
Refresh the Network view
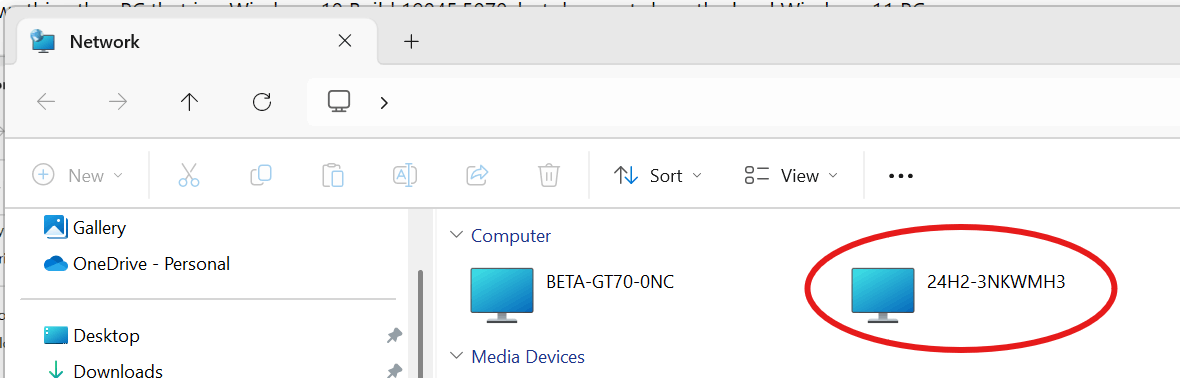[262, 102]
